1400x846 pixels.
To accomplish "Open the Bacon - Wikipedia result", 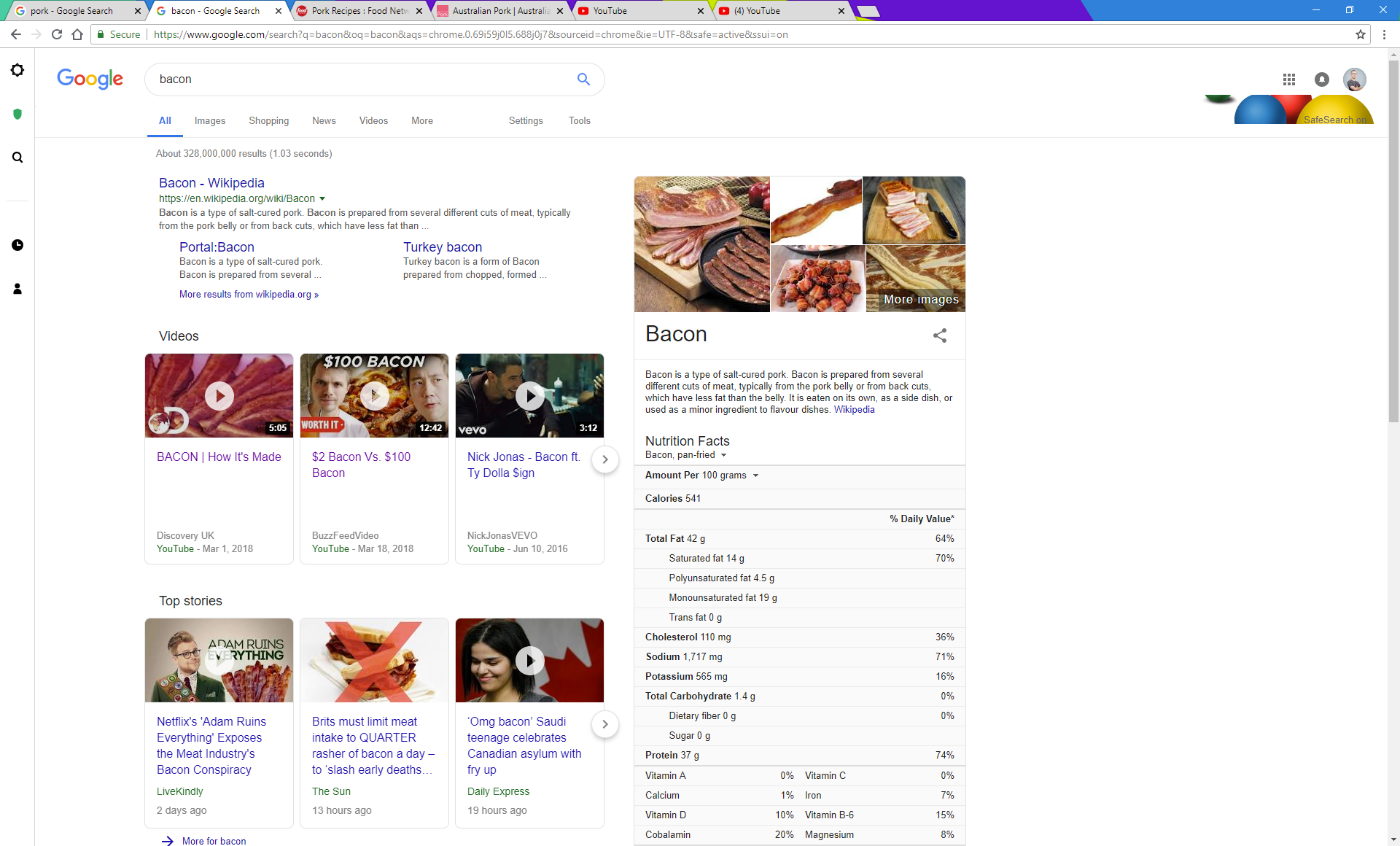I will [211, 183].
